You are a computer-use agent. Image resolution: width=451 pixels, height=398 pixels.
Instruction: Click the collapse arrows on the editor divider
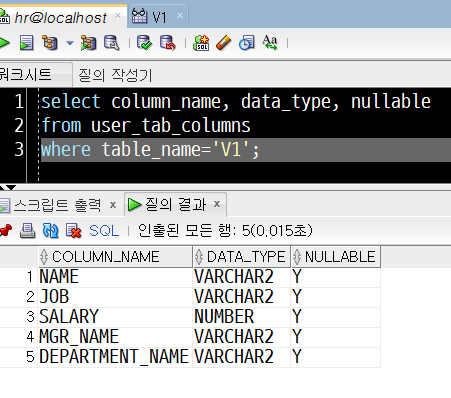(7, 187)
